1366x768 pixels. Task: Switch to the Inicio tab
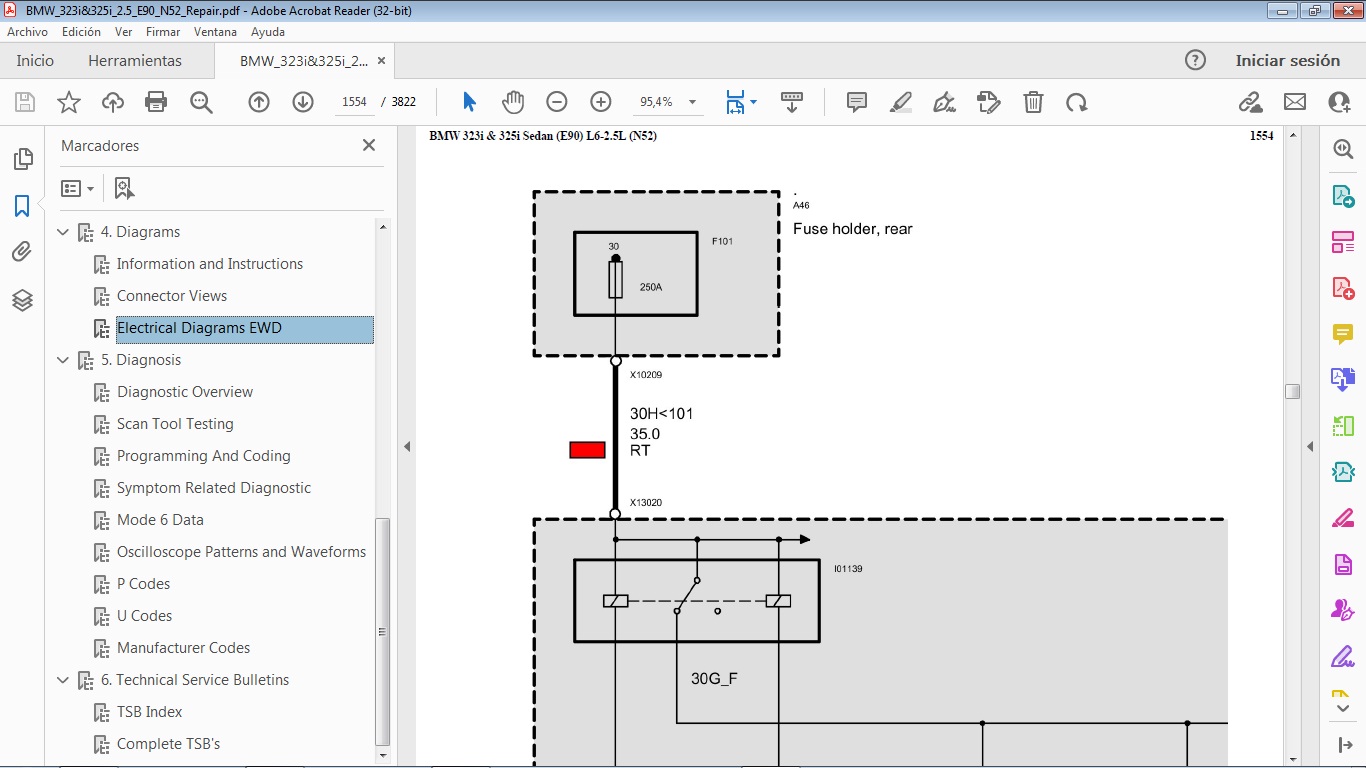click(35, 60)
